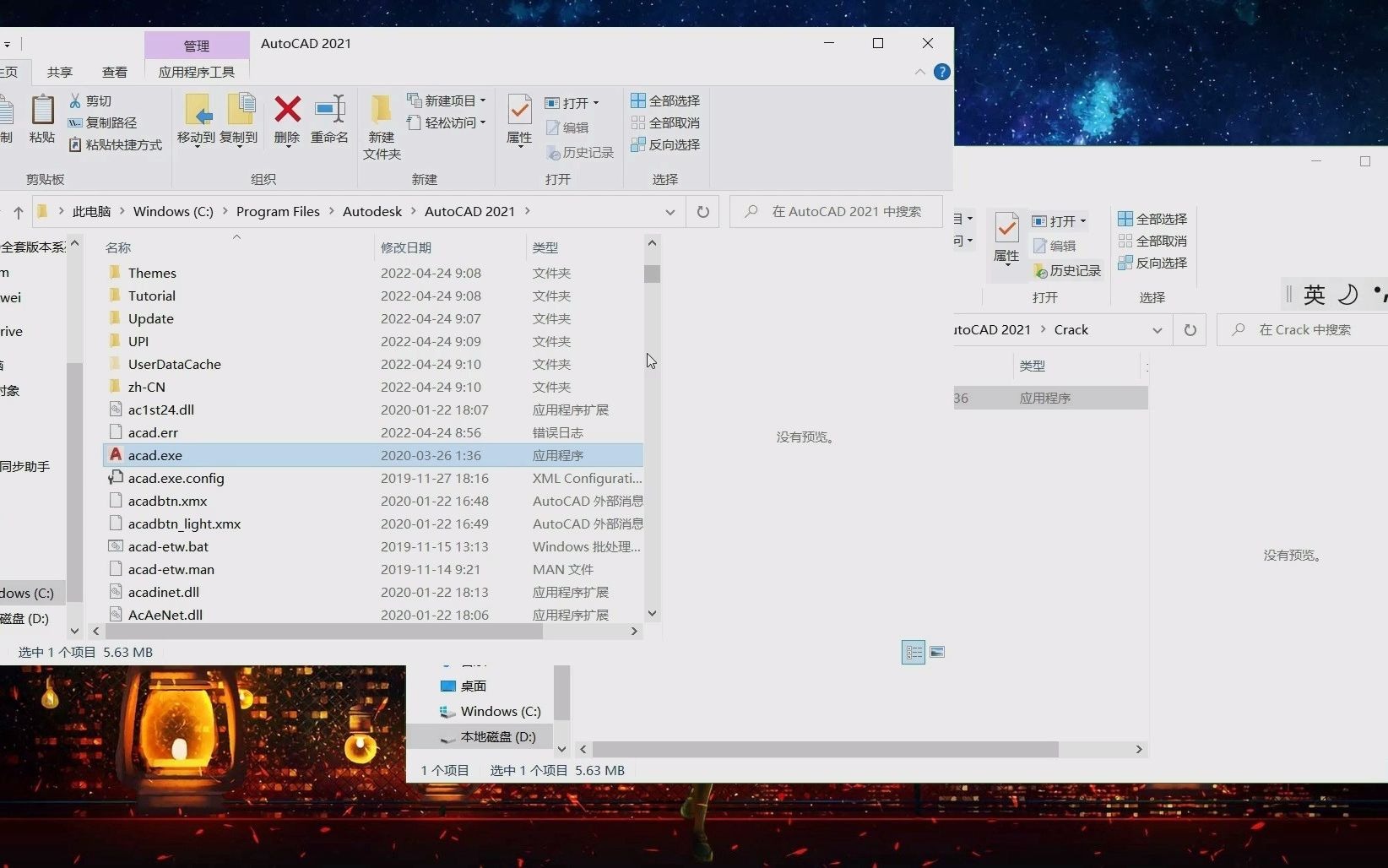
Task: Go up one folder level
Action: [x=18, y=212]
